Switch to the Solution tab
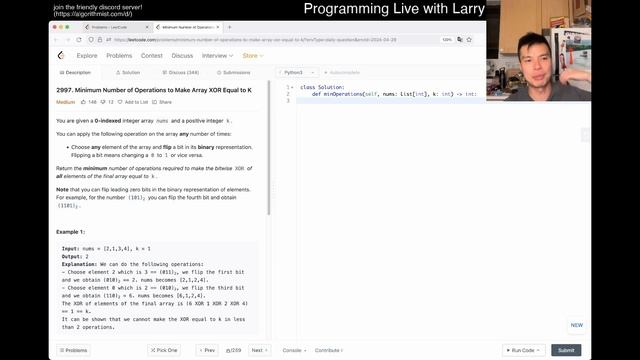 [x=128, y=73]
